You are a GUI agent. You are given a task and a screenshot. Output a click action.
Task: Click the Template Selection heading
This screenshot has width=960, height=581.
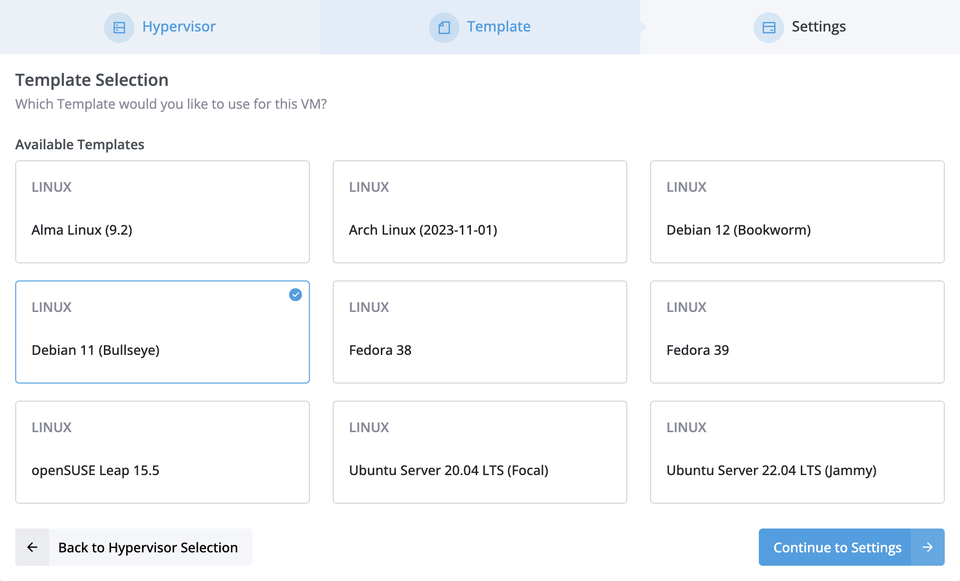92,80
